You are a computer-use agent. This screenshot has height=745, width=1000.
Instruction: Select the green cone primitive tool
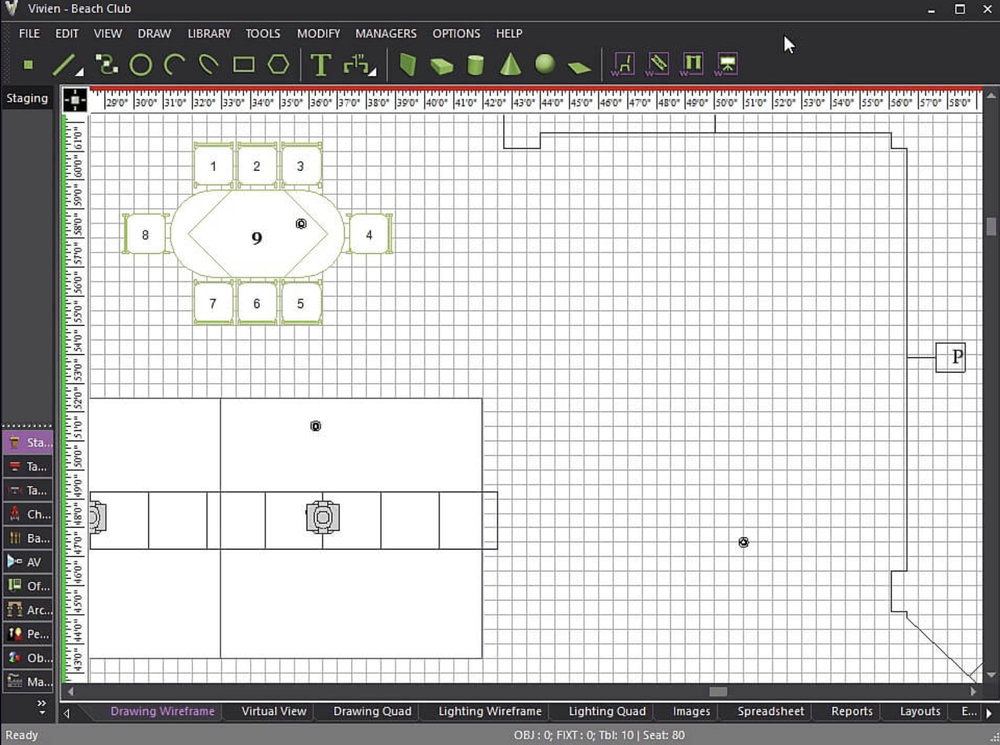511,64
